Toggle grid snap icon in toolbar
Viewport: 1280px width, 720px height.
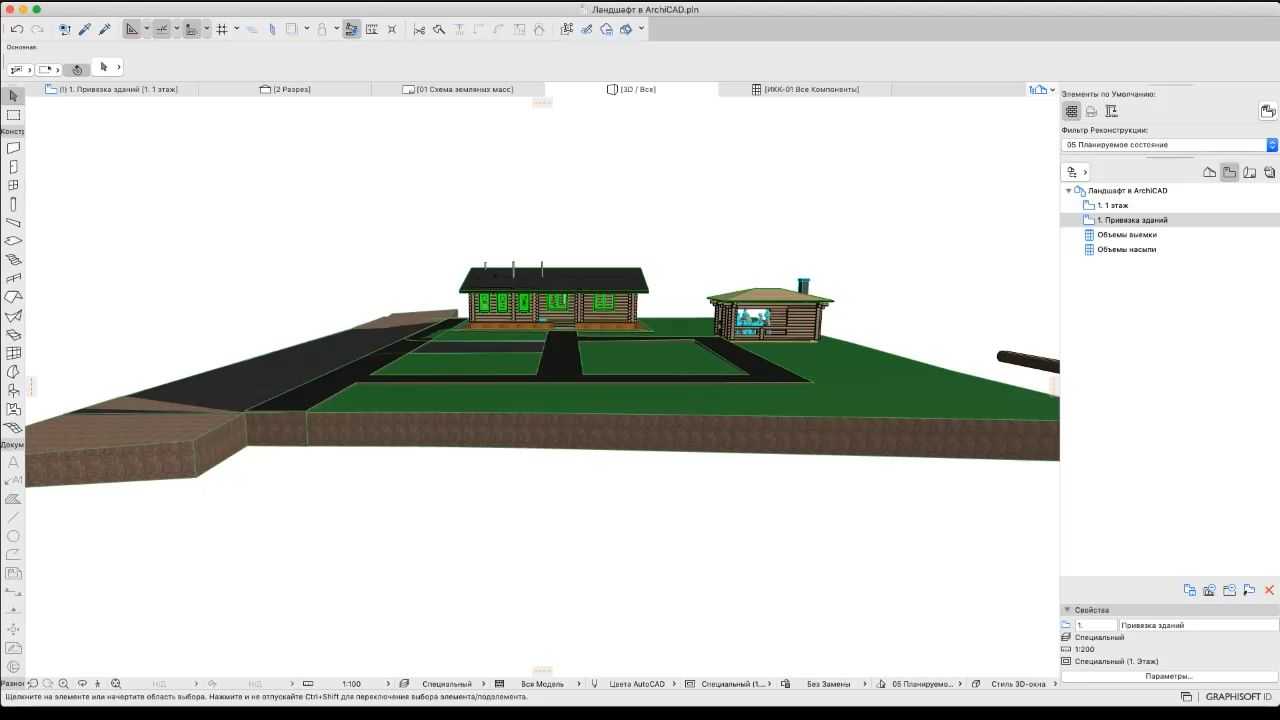222,30
